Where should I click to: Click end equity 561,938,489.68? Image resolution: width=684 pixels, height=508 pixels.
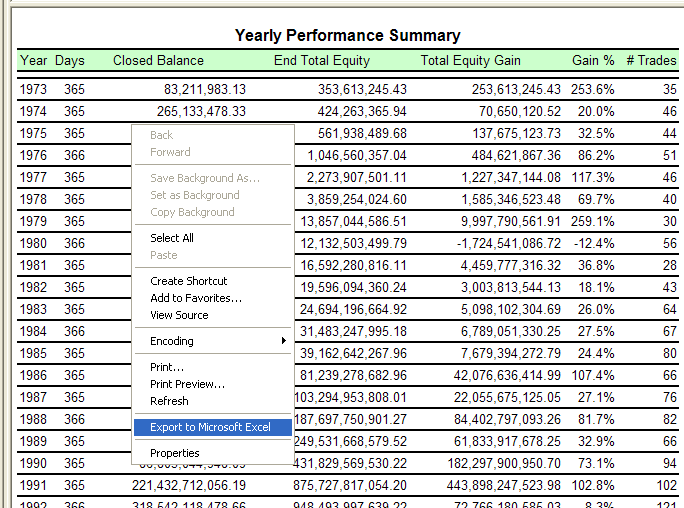tap(362, 133)
